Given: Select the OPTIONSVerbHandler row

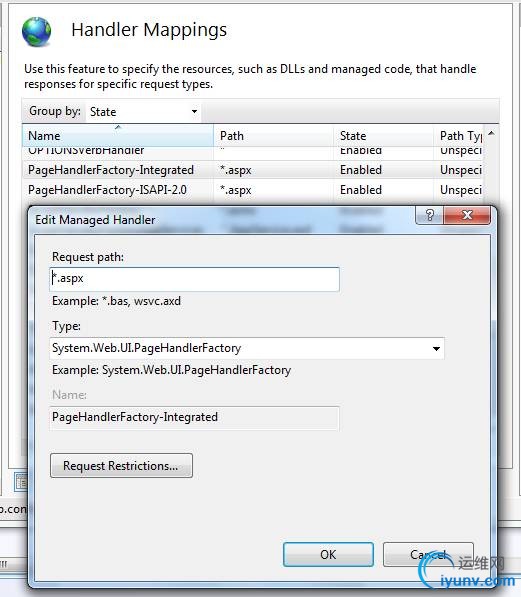Looking at the screenshot, I should (x=253, y=152).
